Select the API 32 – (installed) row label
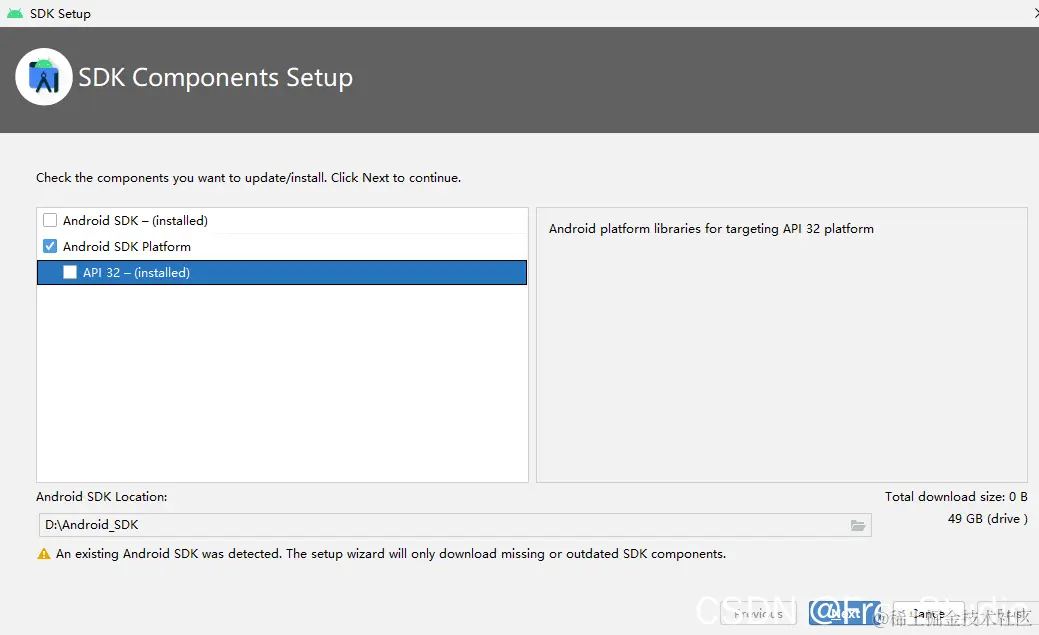The height and width of the screenshot is (635, 1039). (x=137, y=272)
